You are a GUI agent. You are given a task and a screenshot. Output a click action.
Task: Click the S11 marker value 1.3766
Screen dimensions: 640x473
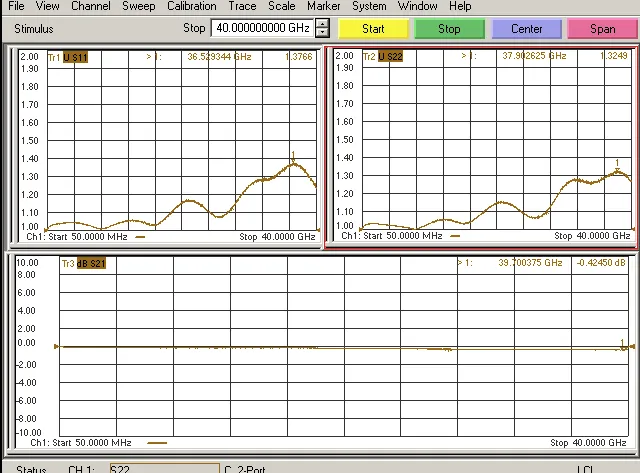[299, 57]
